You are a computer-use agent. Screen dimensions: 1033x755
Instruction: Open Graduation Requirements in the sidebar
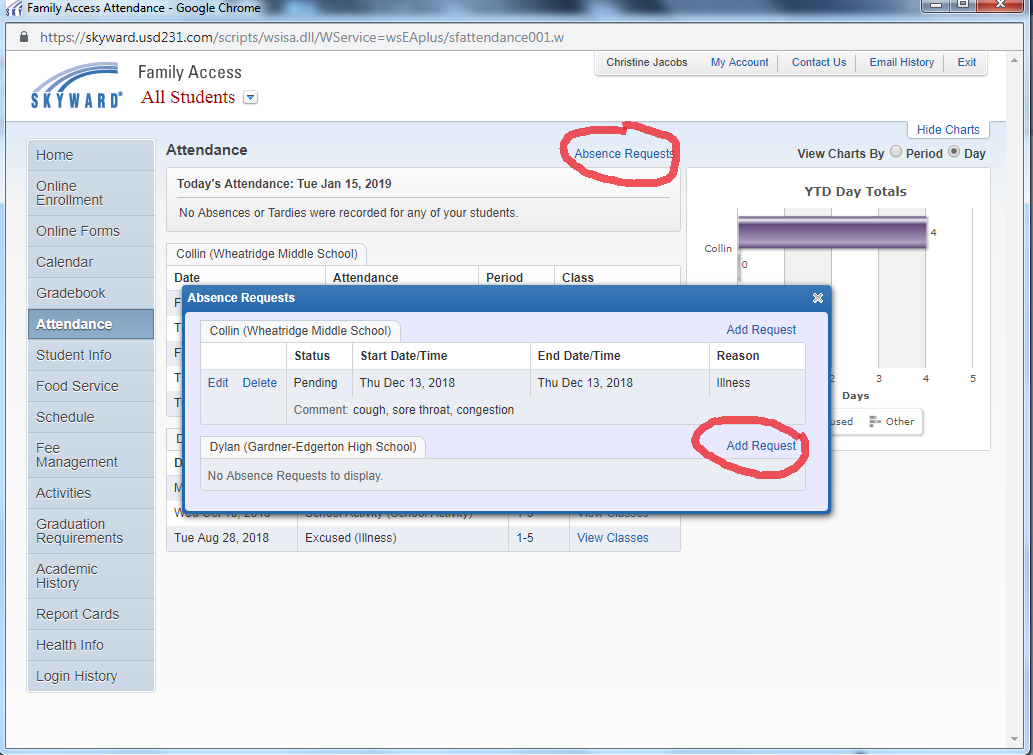(91, 531)
